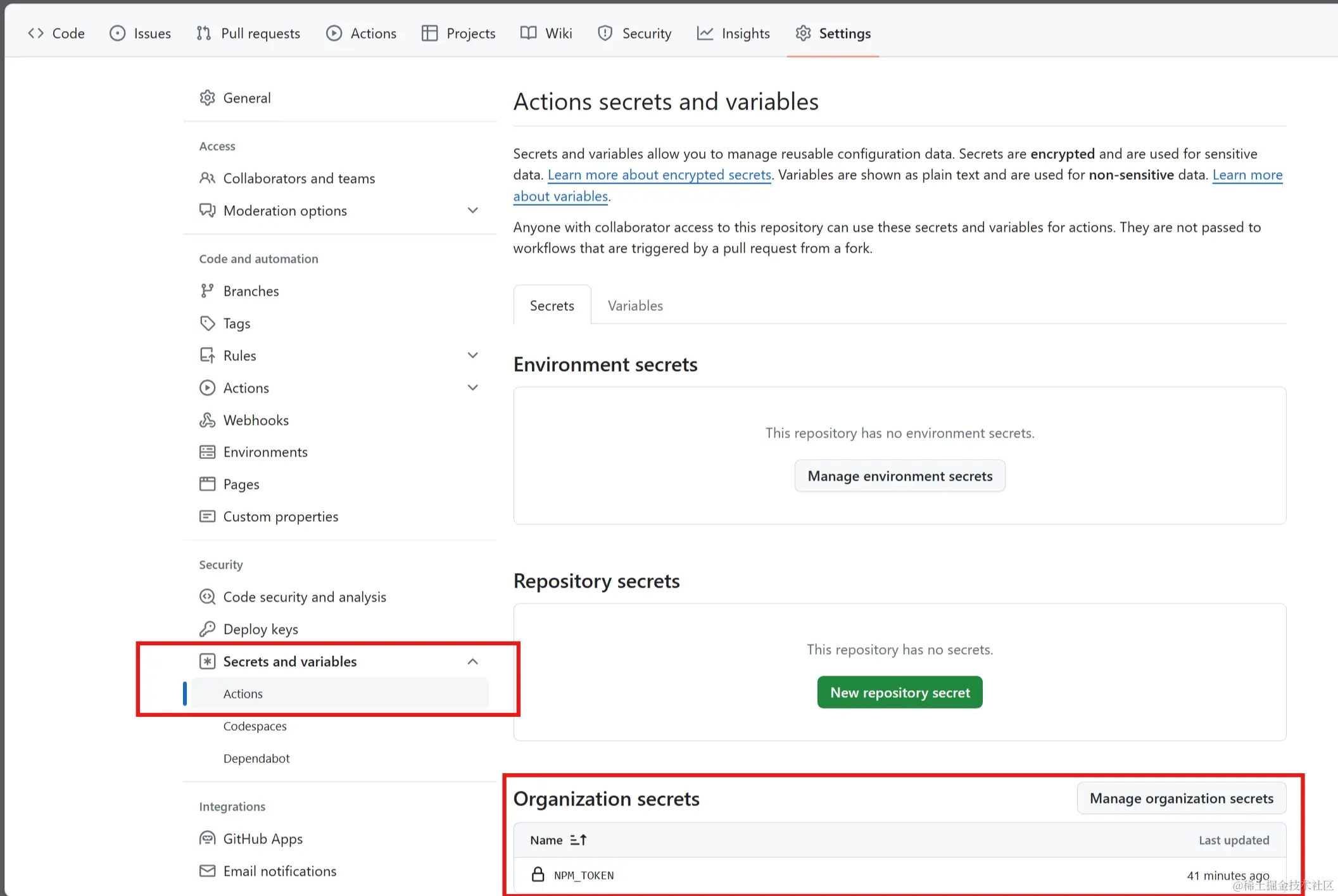Click the Email notifications envelope icon
1338x896 pixels.
pyautogui.click(x=207, y=871)
